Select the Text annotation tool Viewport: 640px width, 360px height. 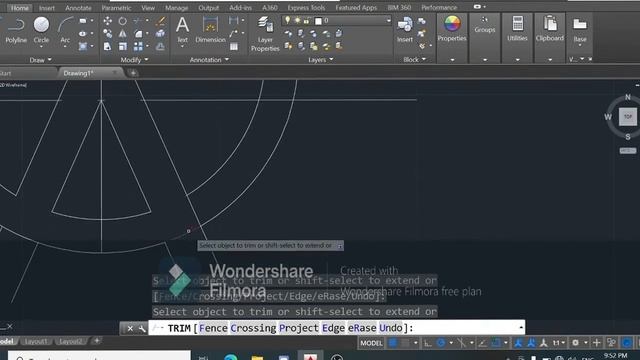pyautogui.click(x=182, y=29)
